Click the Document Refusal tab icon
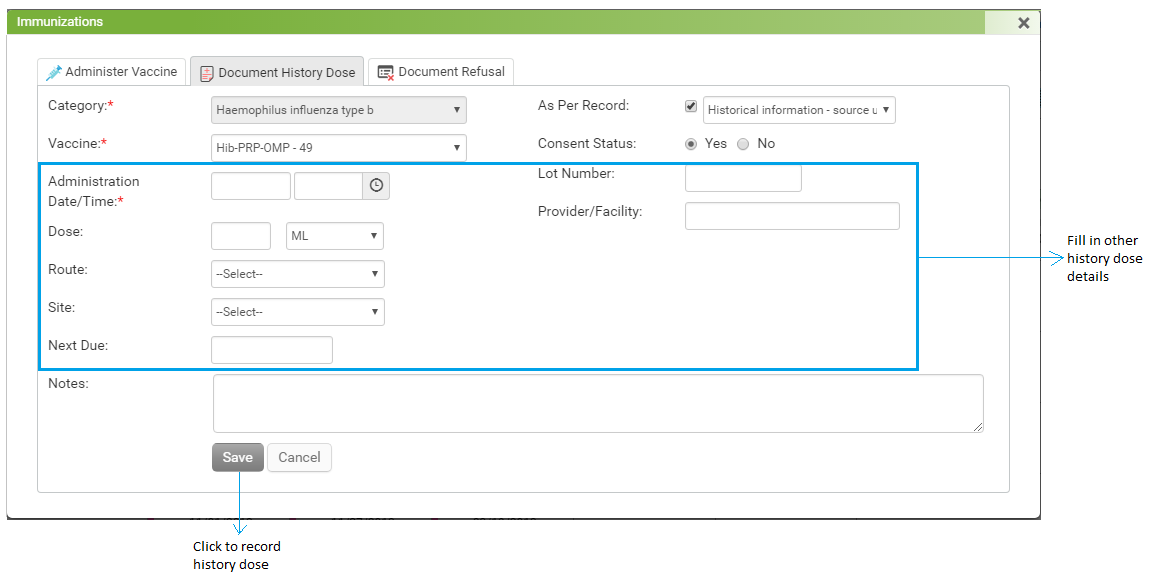The image size is (1172, 588). pos(386,72)
